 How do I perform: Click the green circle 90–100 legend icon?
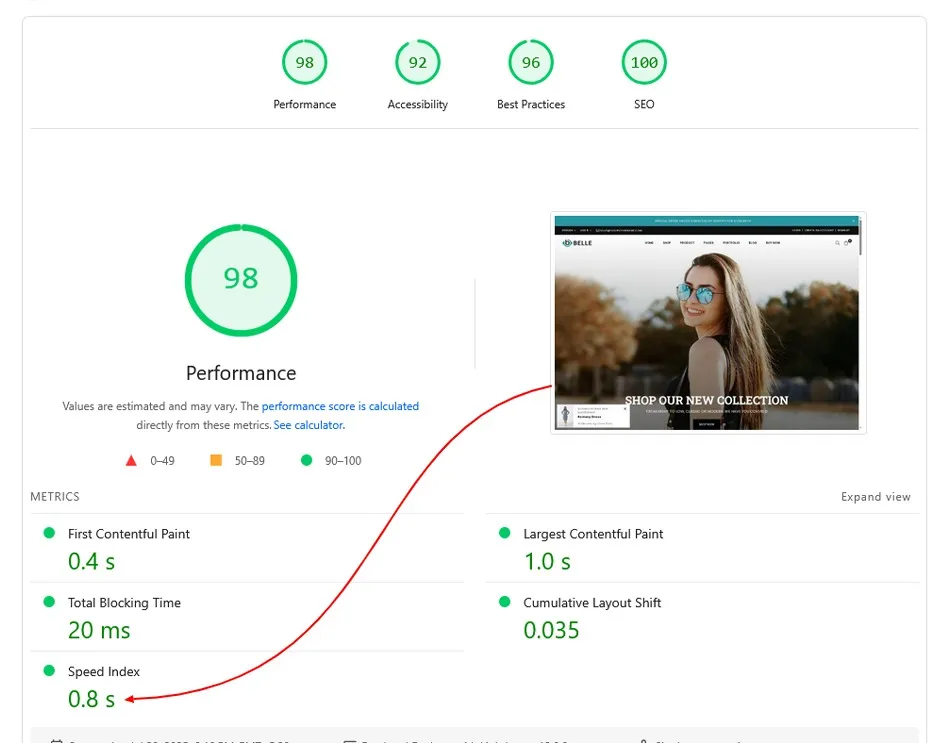pyautogui.click(x=306, y=461)
